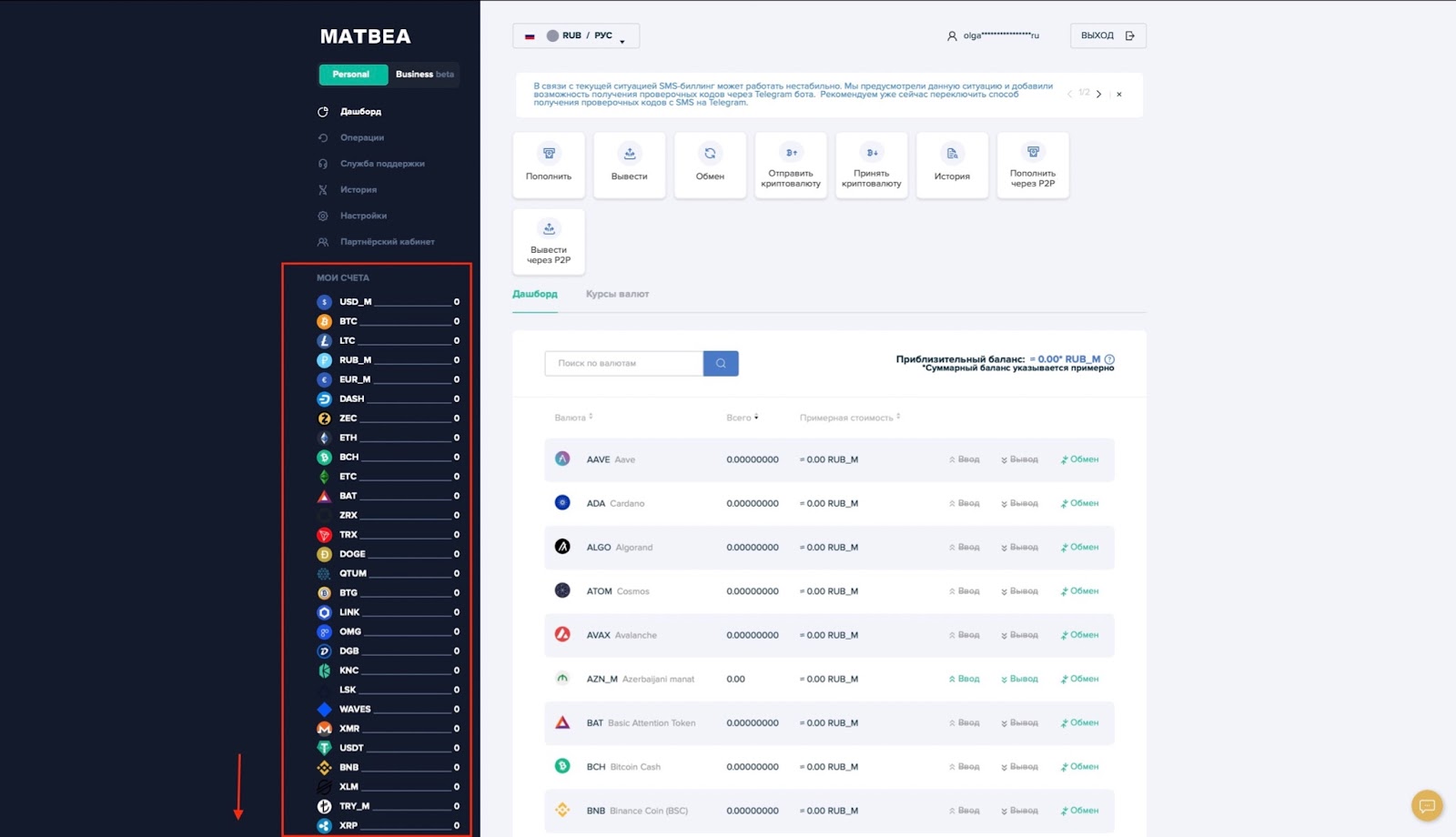Click the magnifier search button
The image size is (1456, 837).
(721, 363)
